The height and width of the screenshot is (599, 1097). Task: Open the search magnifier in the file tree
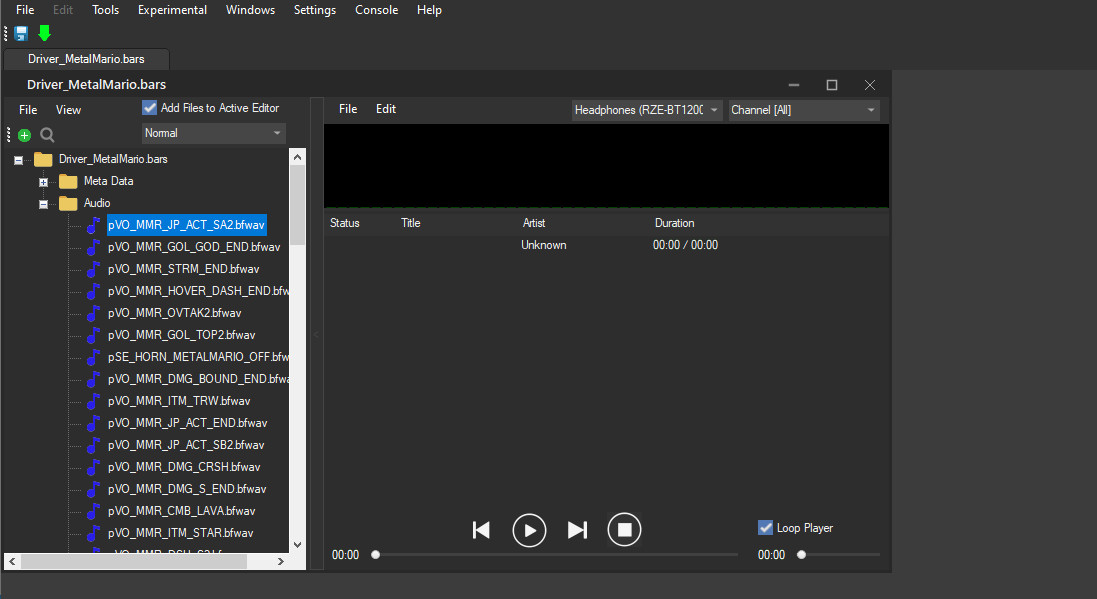[45, 133]
